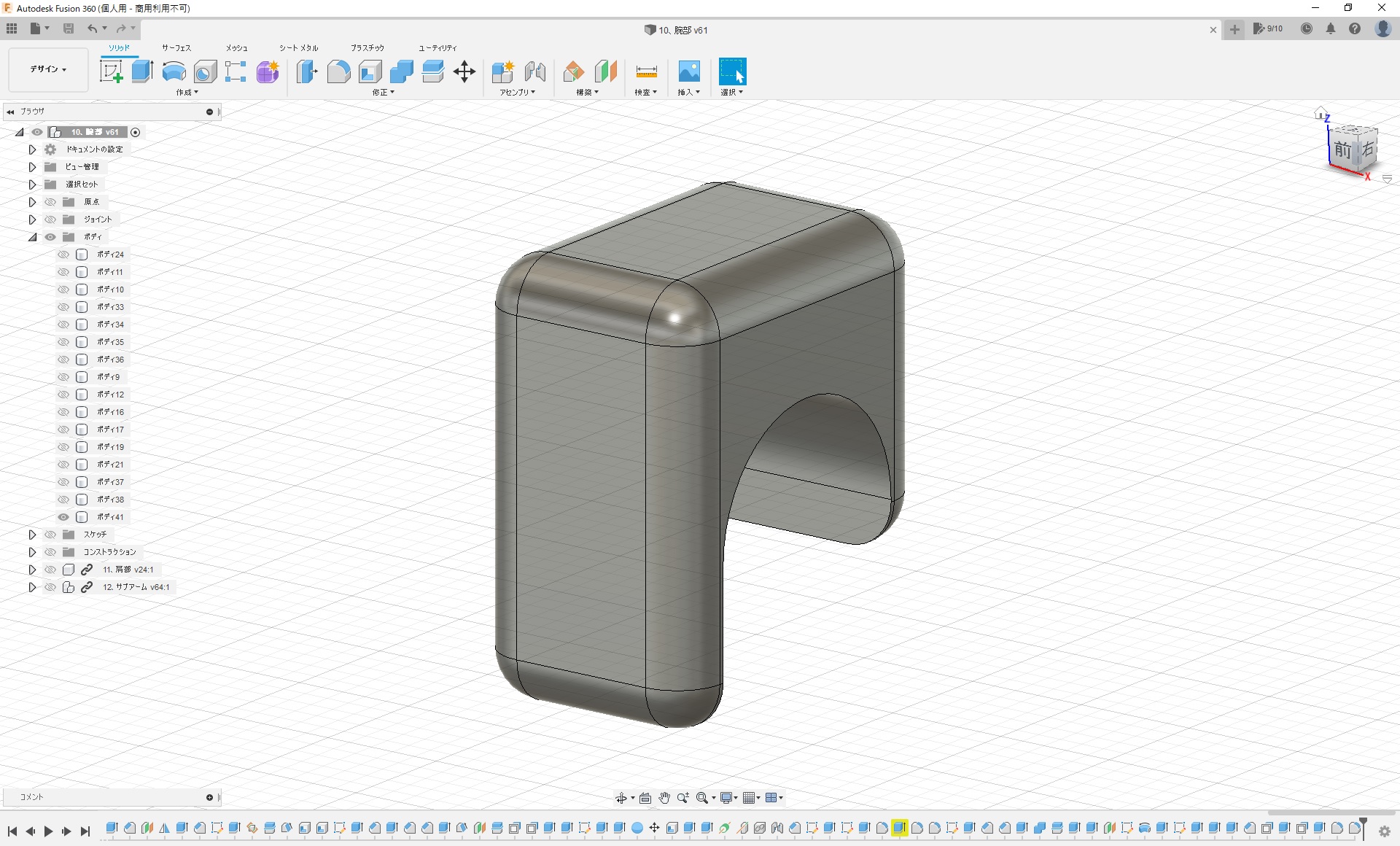Switch to the サーフェス tab

pos(176,48)
